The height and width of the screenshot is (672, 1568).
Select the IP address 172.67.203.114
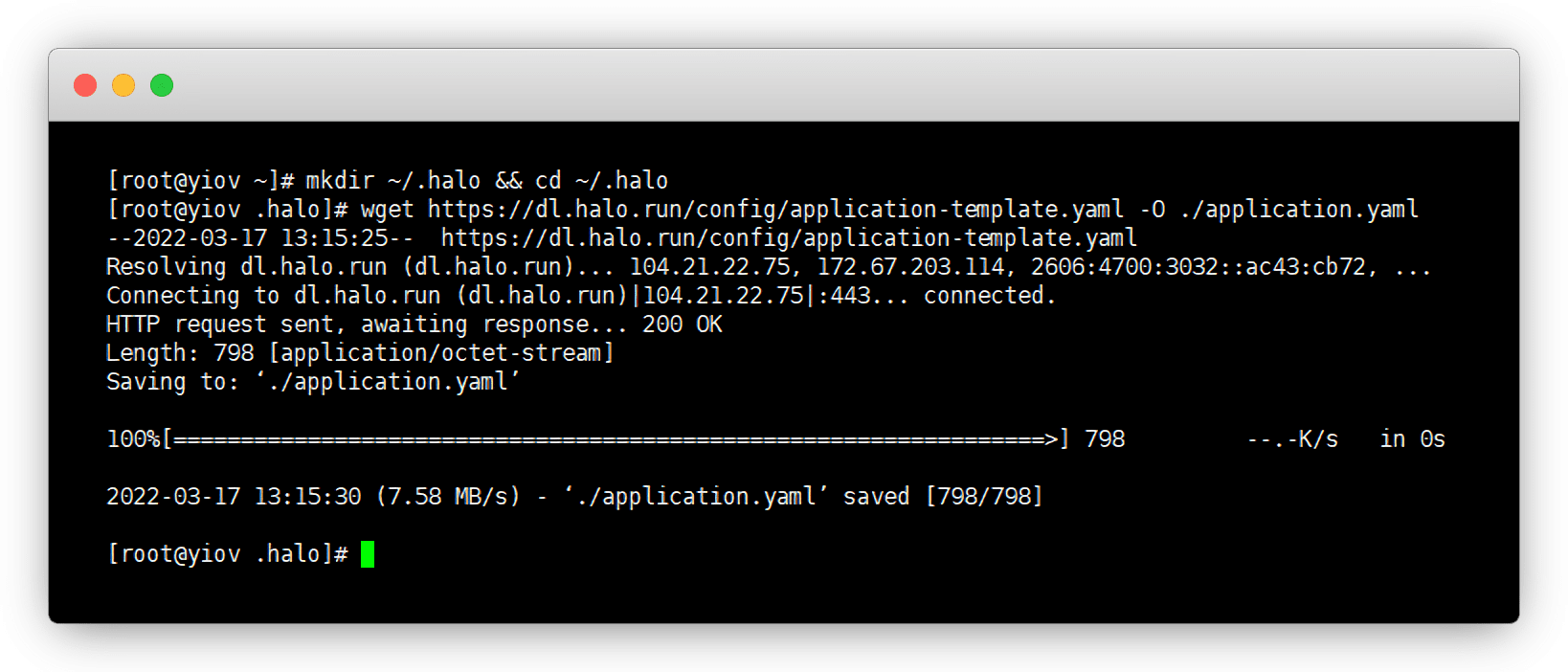(910, 267)
